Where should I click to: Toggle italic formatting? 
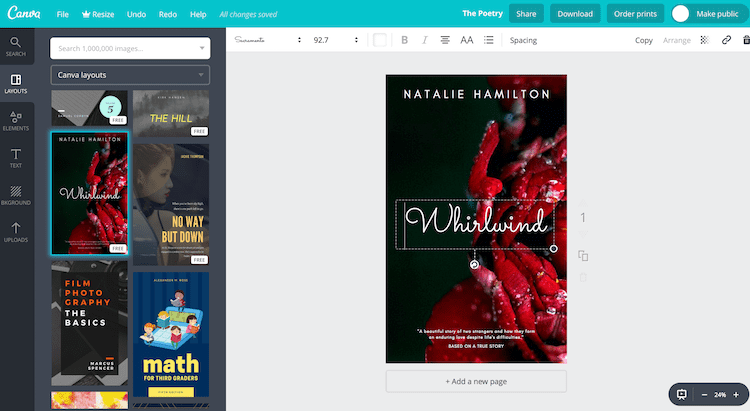(x=424, y=40)
